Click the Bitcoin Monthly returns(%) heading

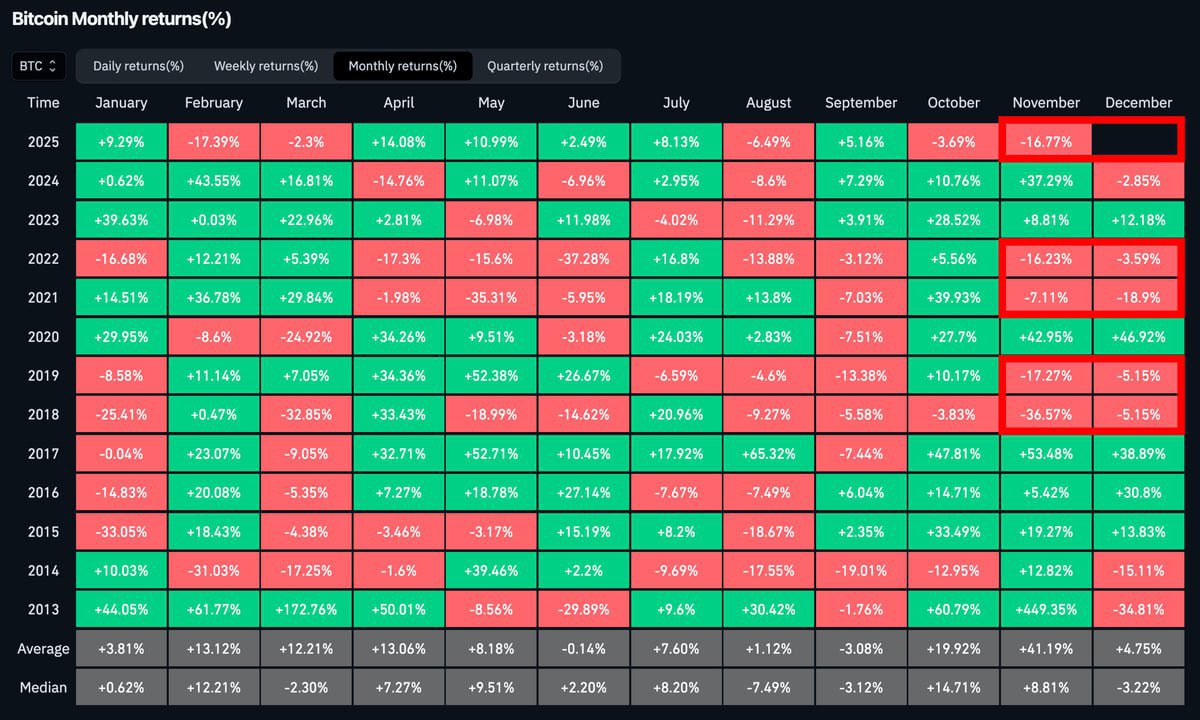[122, 19]
